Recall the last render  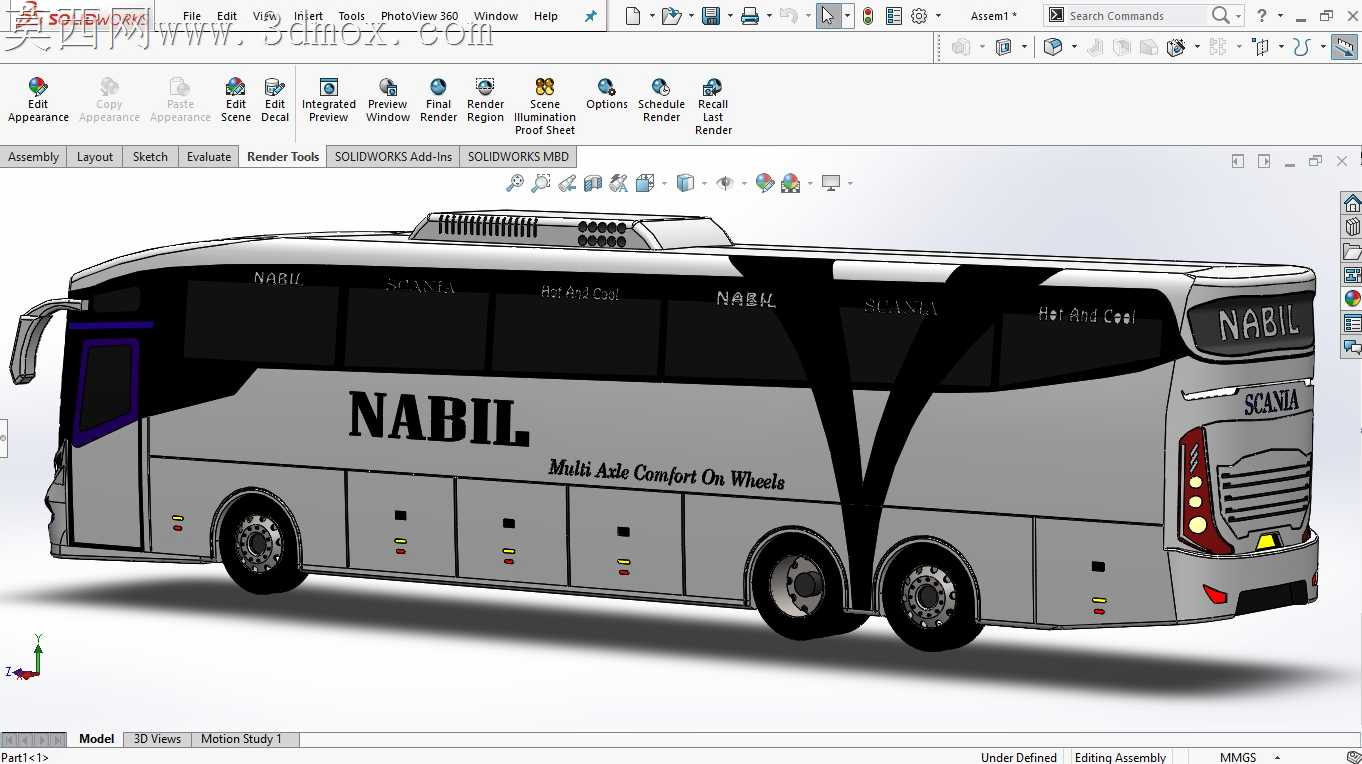click(x=713, y=106)
